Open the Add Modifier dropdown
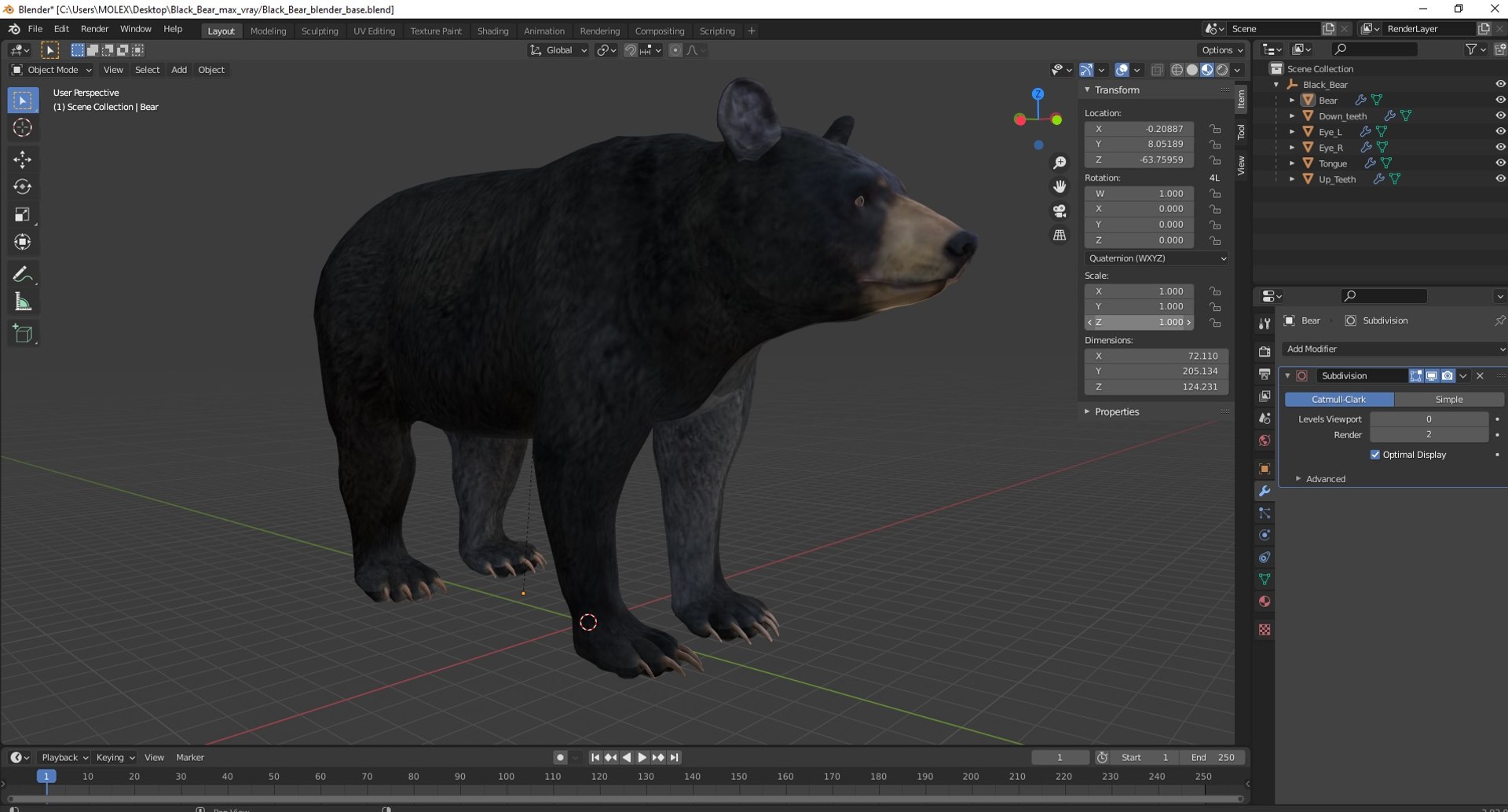Image resolution: width=1508 pixels, height=812 pixels. [x=1394, y=349]
